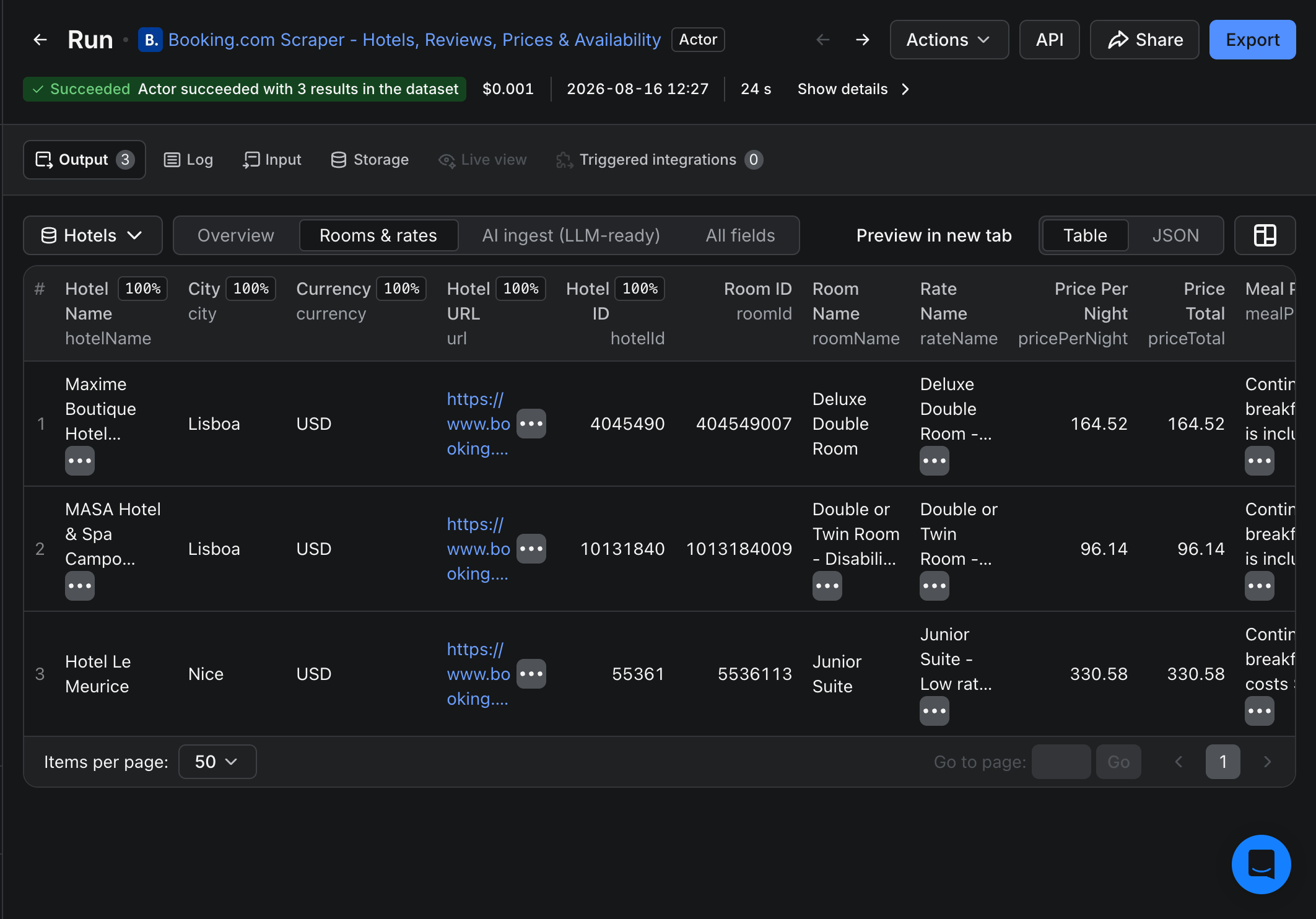1316x919 pixels.
Task: Click the API button
Action: [x=1050, y=40]
